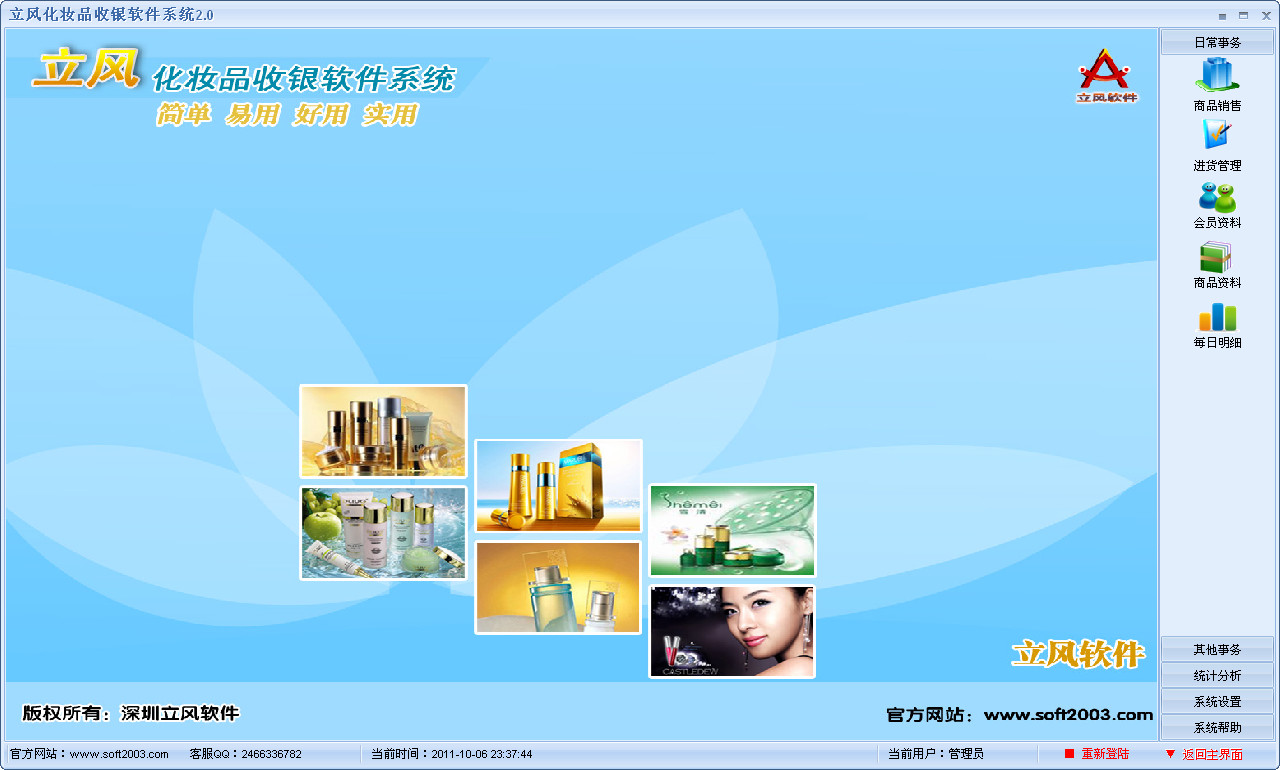This screenshot has height=770, width=1280.
Task: Expand the 其他事务 sidebar section
Action: [1217, 650]
